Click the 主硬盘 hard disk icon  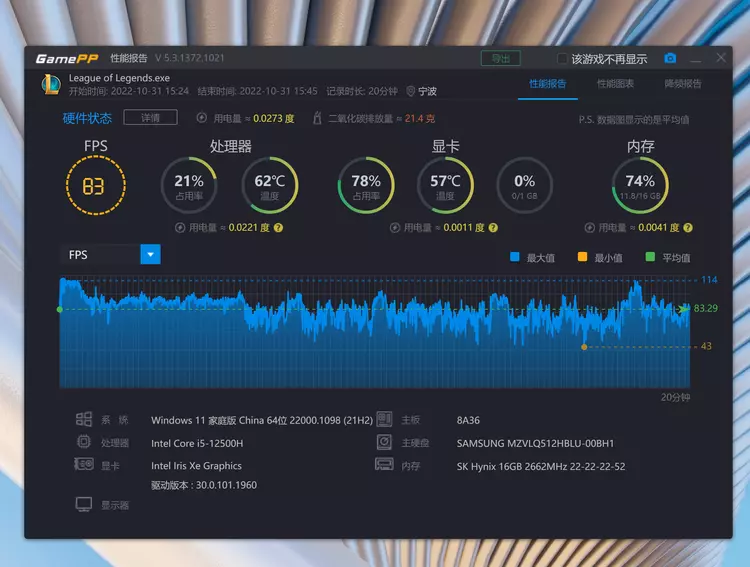(383, 442)
